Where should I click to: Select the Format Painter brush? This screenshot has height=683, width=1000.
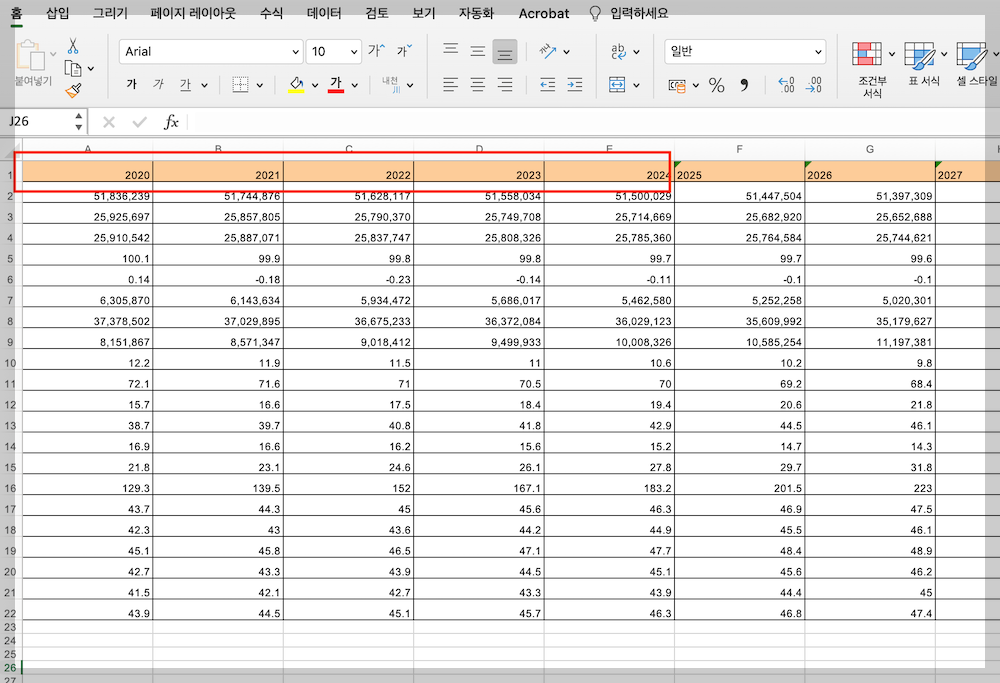(73, 91)
